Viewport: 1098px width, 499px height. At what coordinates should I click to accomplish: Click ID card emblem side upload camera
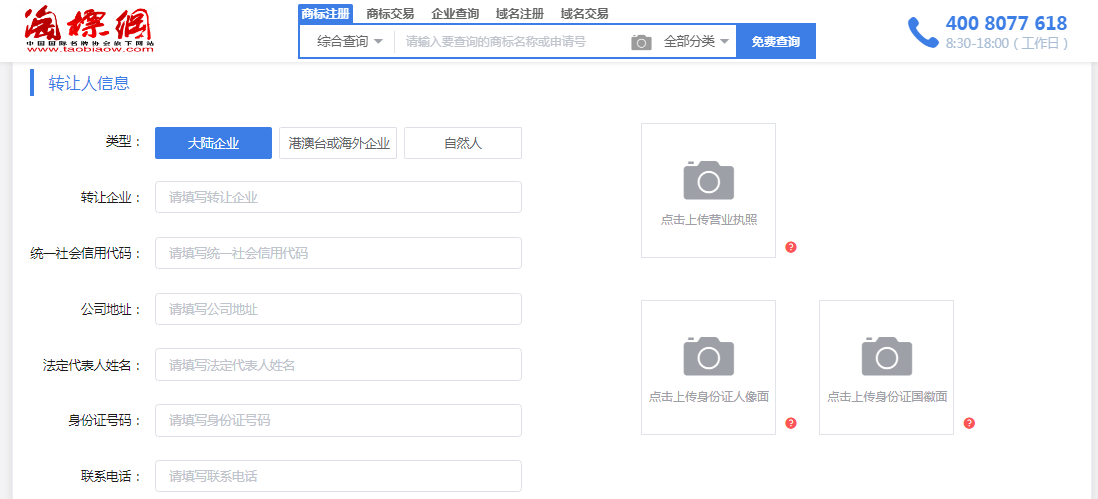pos(886,356)
